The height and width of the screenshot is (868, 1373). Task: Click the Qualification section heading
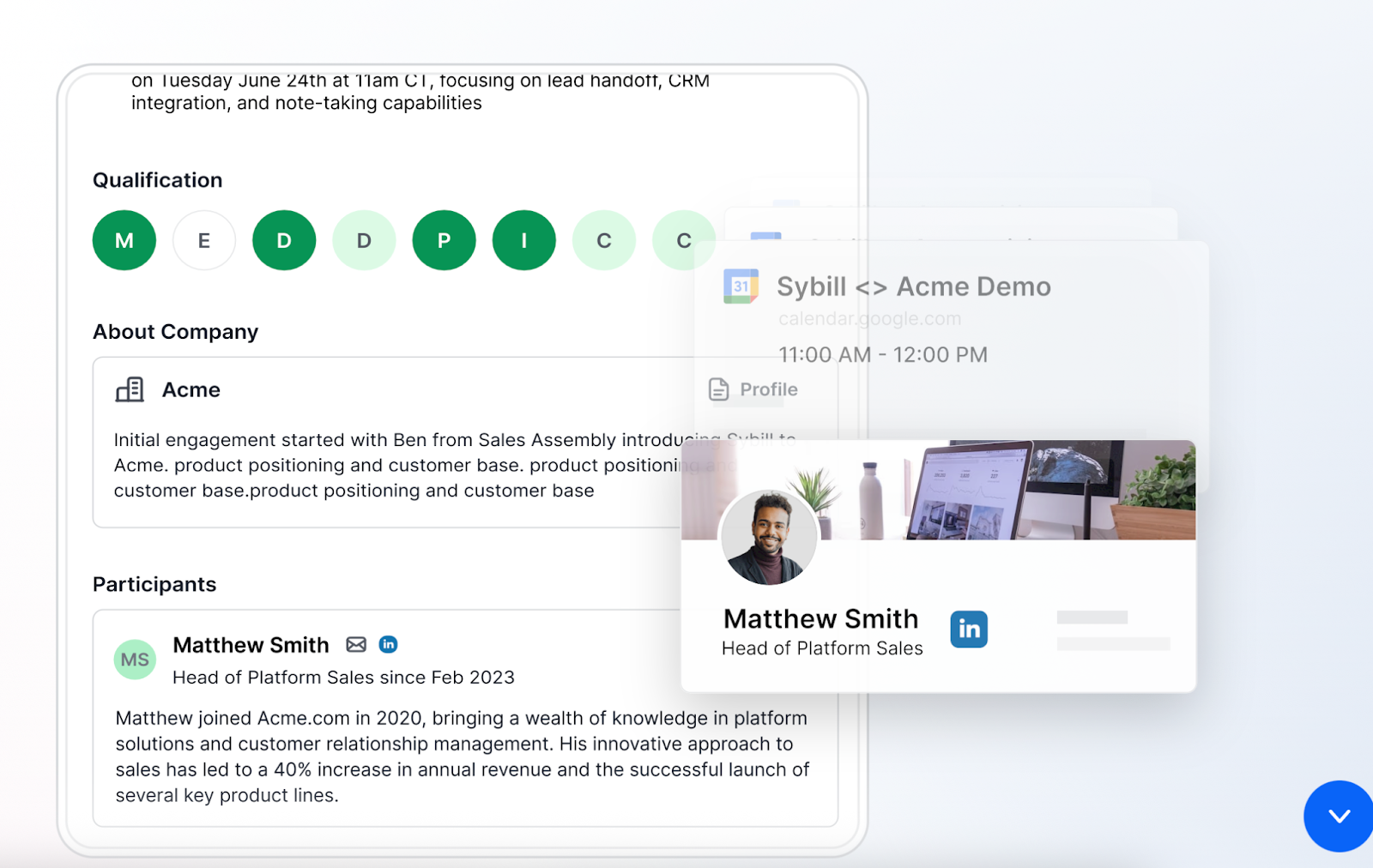point(158,180)
